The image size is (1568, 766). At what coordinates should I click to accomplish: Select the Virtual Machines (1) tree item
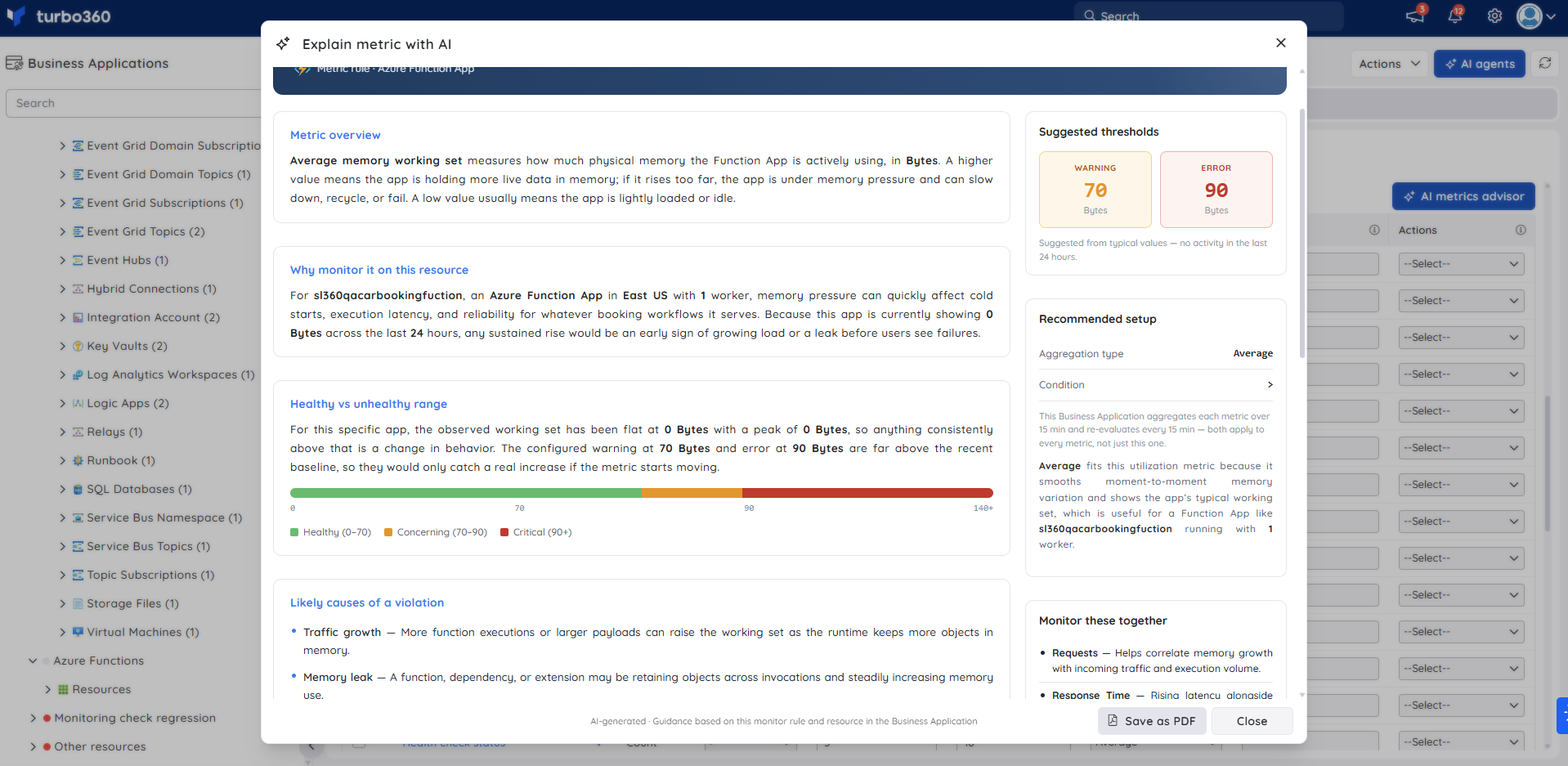pyautogui.click(x=143, y=632)
